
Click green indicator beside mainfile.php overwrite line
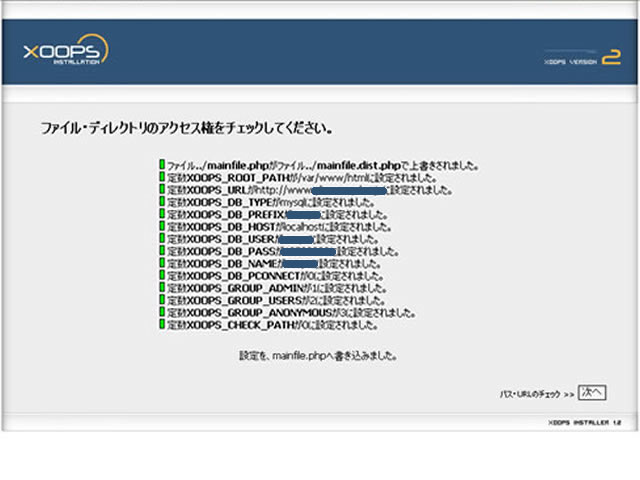click(x=161, y=164)
